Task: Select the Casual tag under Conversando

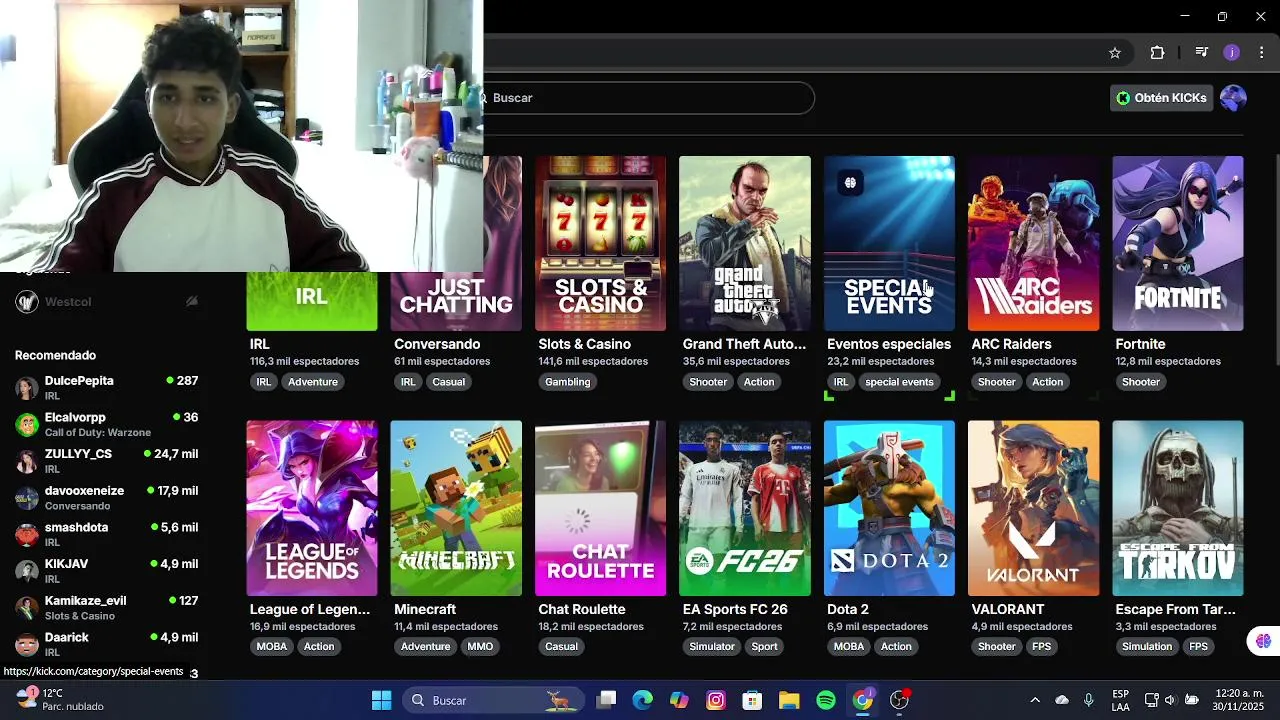Action: pyautogui.click(x=448, y=382)
